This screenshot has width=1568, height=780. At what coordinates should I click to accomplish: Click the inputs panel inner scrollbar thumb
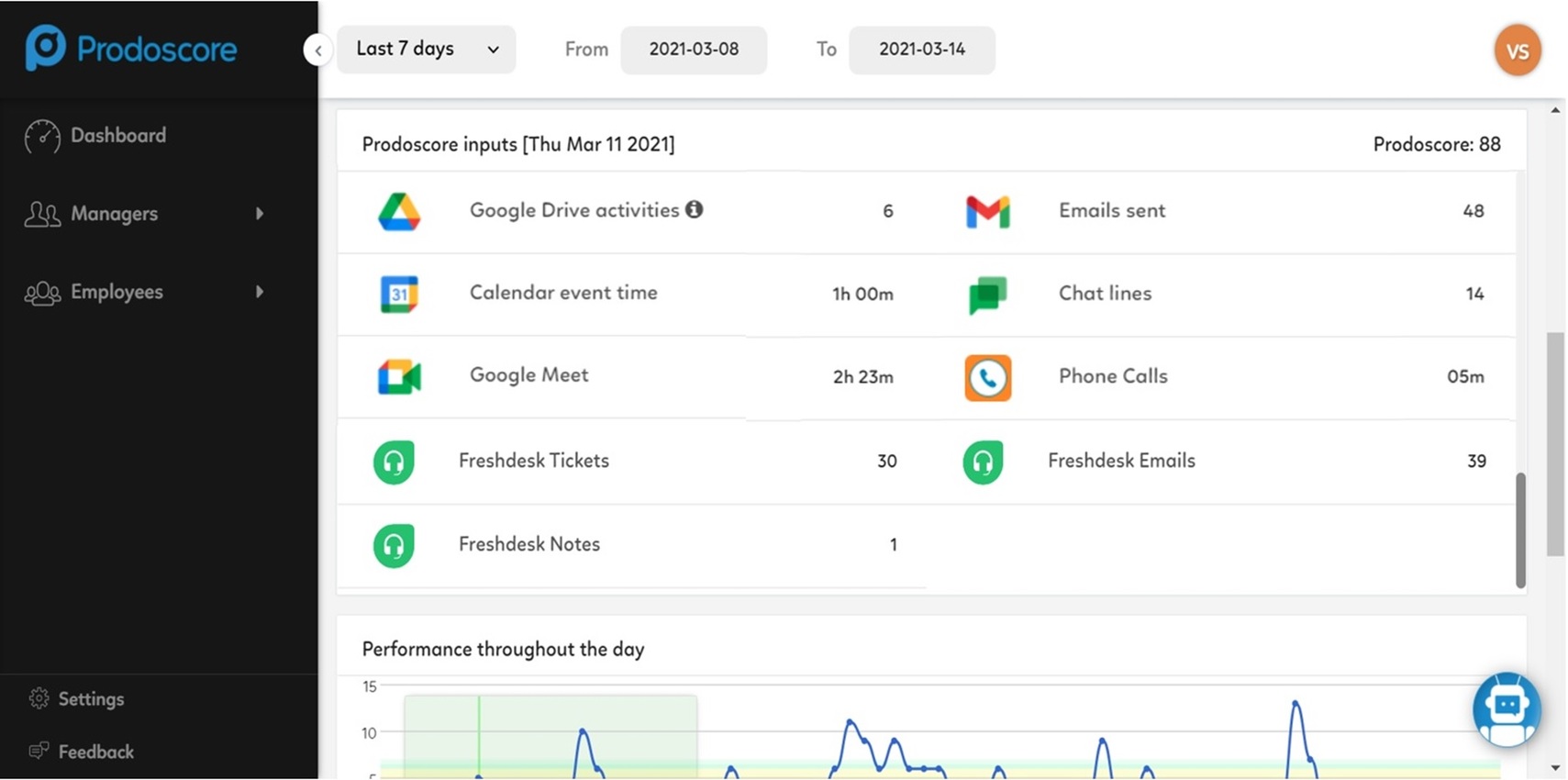1520,530
